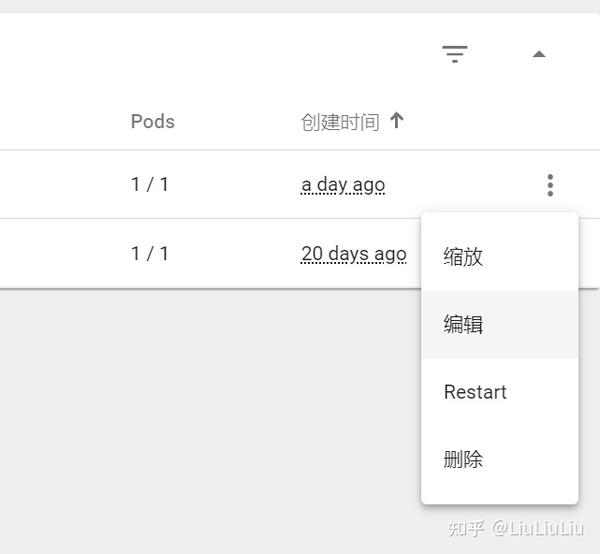This screenshot has width=600, height=554.
Task: Click the blank table header area right of 创建时间
Action: click(497, 122)
